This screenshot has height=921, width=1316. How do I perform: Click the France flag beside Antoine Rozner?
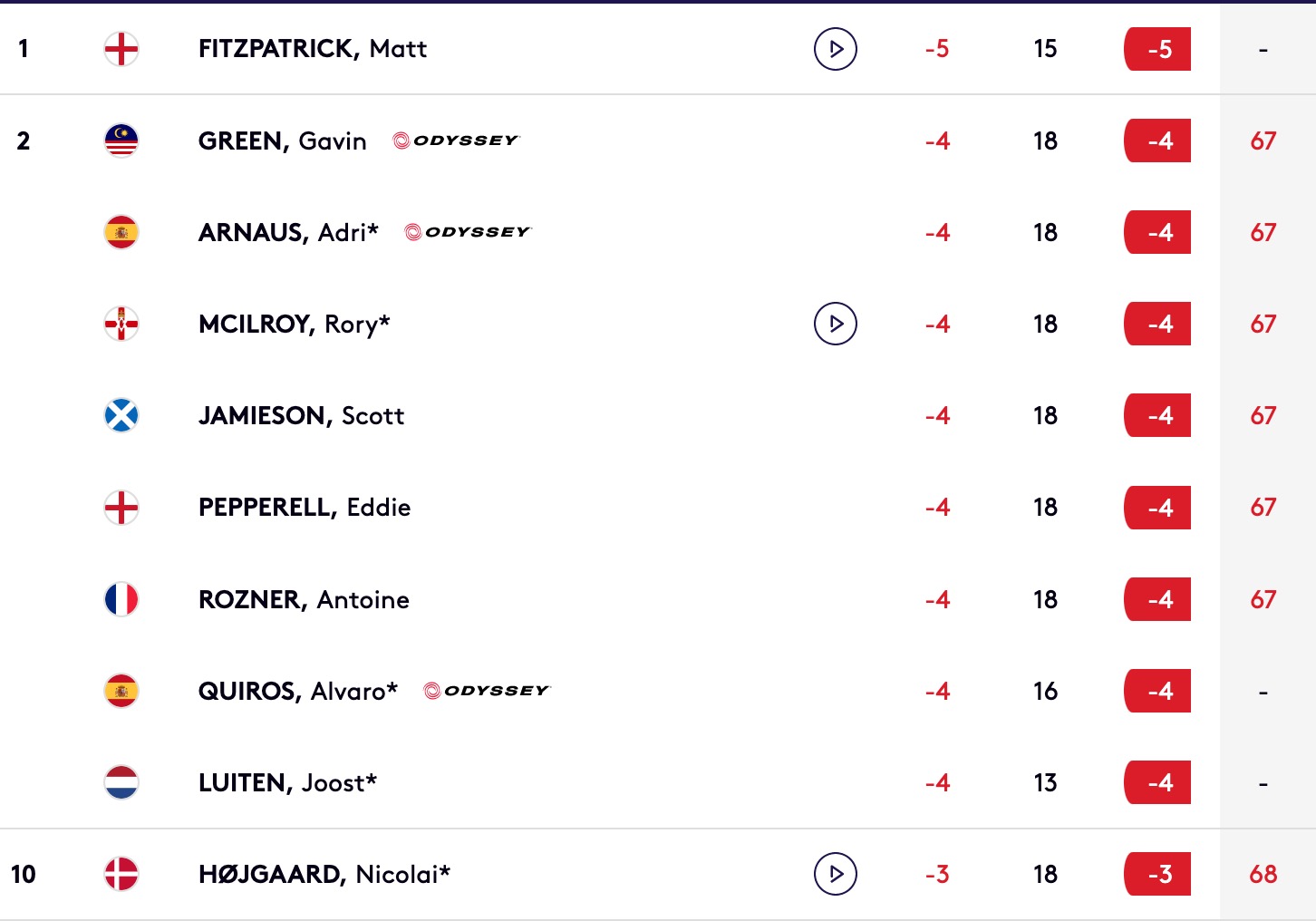[121, 599]
